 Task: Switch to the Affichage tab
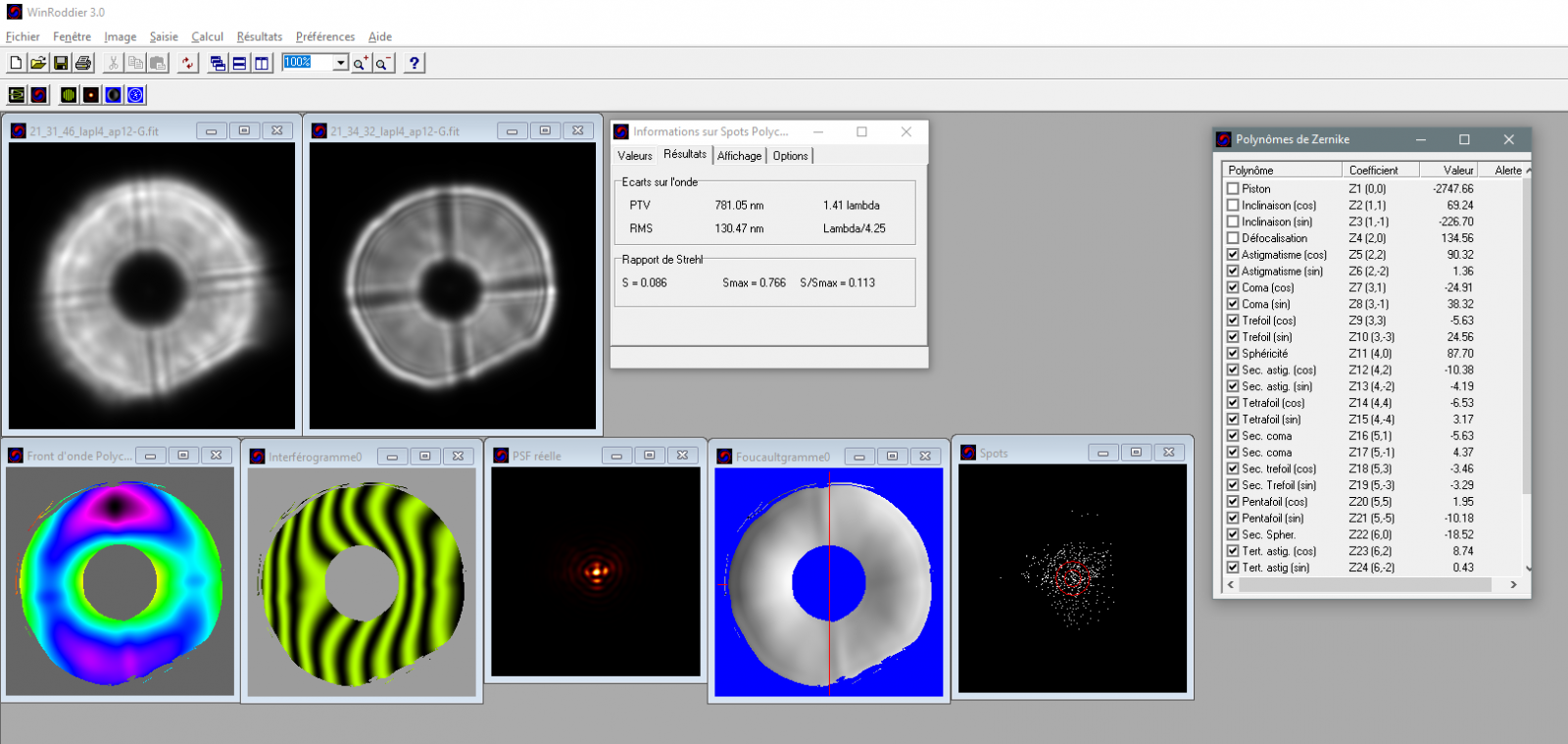(740, 156)
